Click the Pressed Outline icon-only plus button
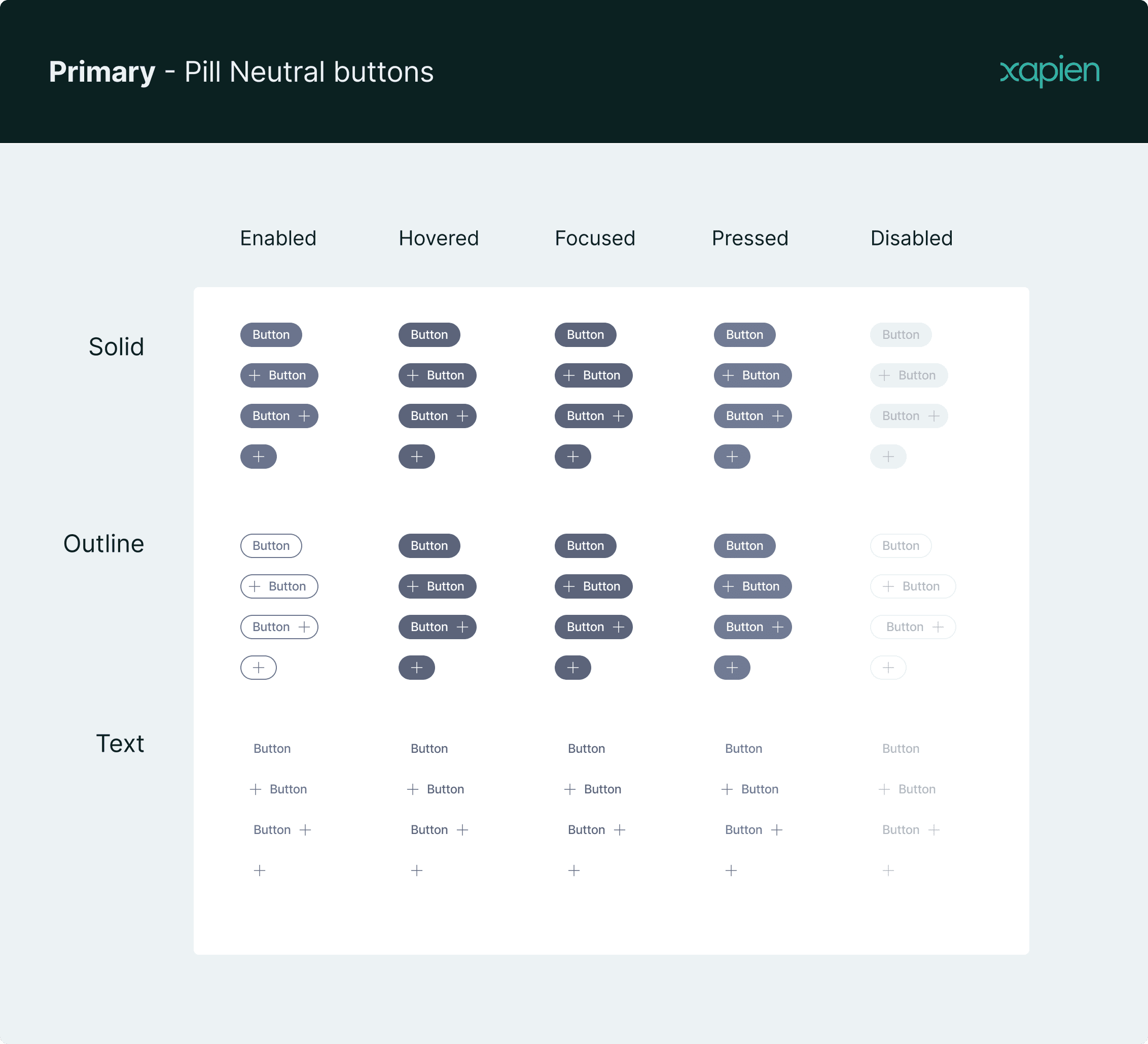This screenshot has height=1044, width=1148. point(732,668)
